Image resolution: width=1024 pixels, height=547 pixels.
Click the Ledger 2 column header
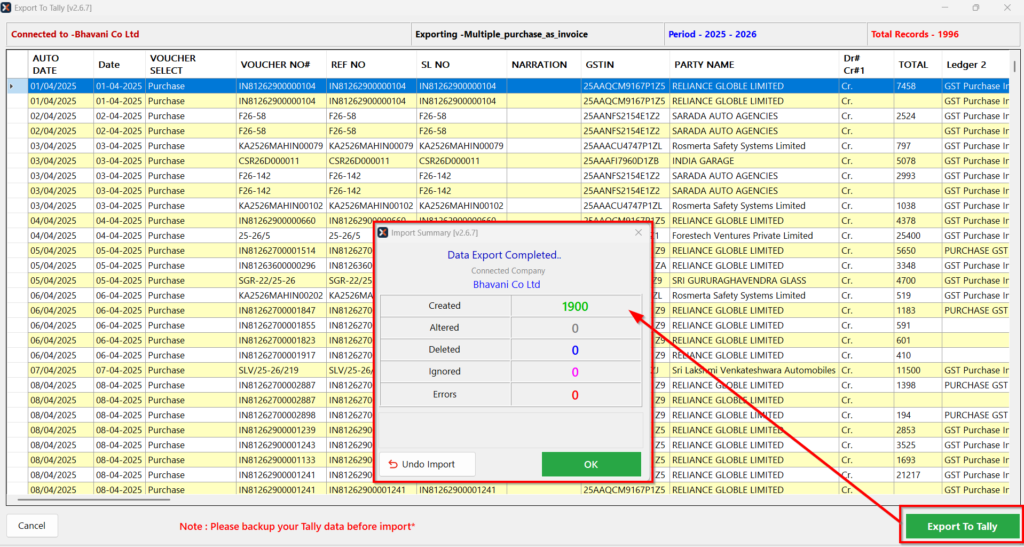[976, 65]
